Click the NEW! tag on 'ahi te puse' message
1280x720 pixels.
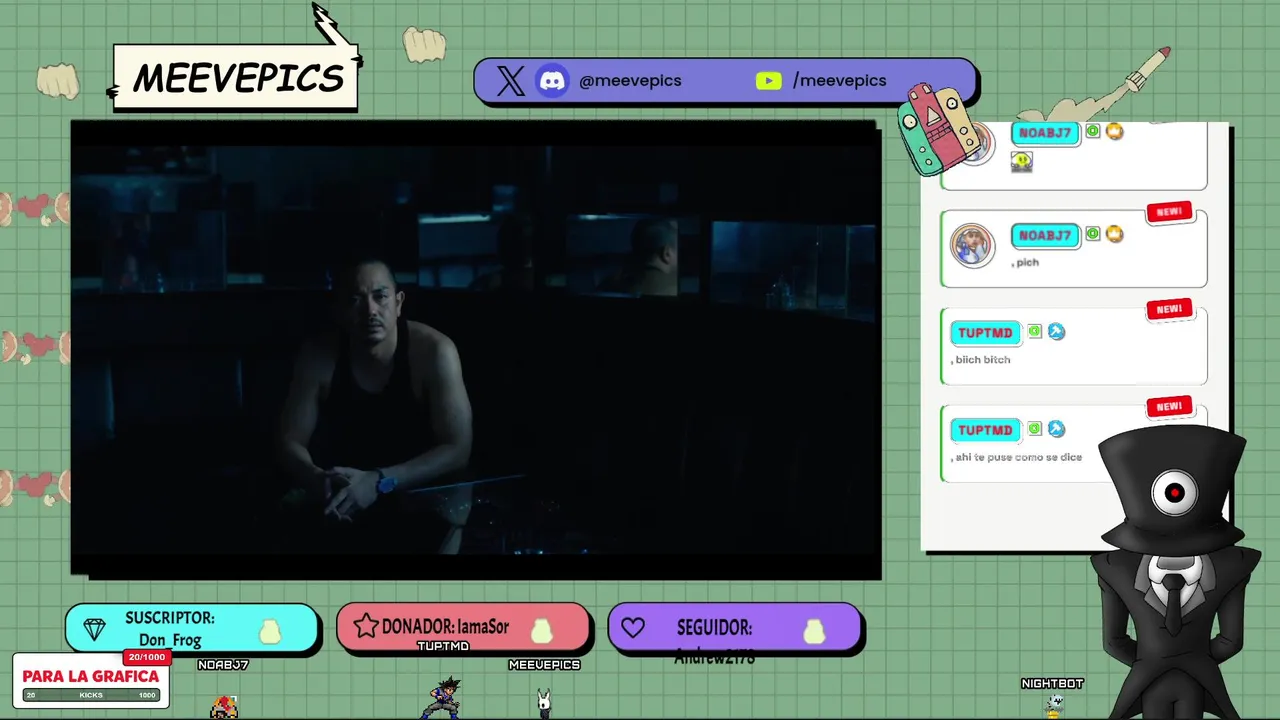point(1169,407)
